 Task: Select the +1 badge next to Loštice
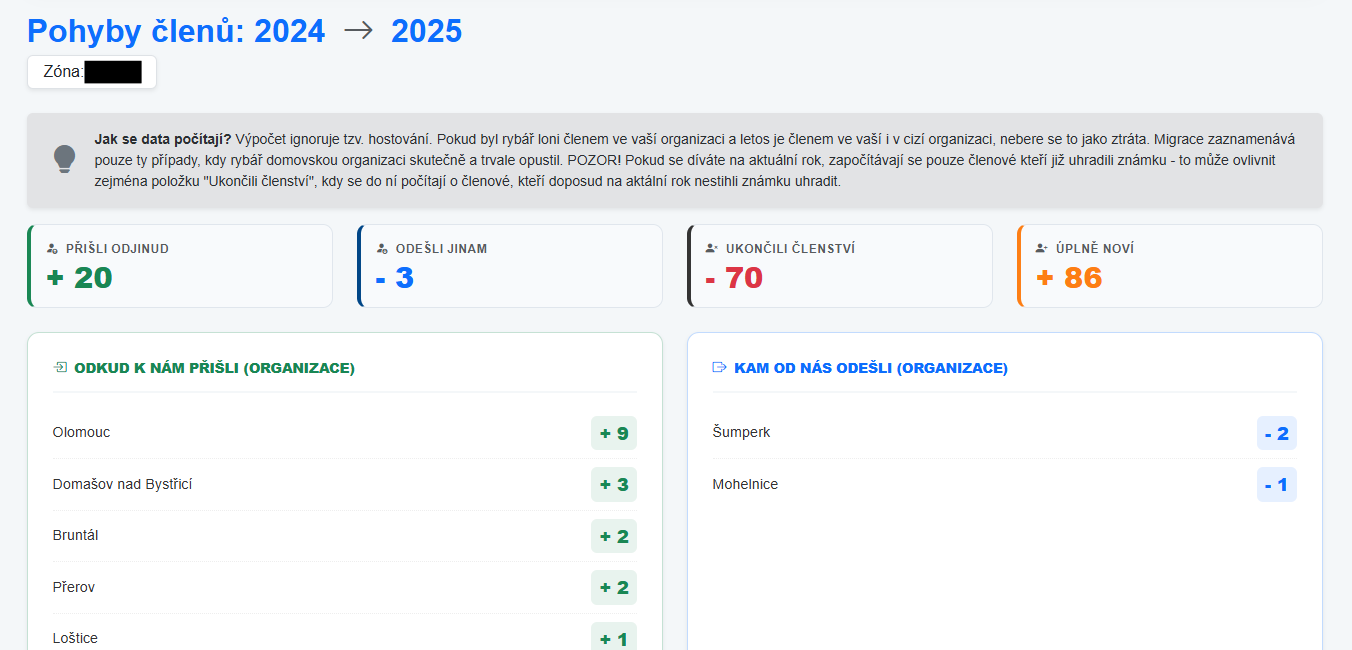[613, 637]
